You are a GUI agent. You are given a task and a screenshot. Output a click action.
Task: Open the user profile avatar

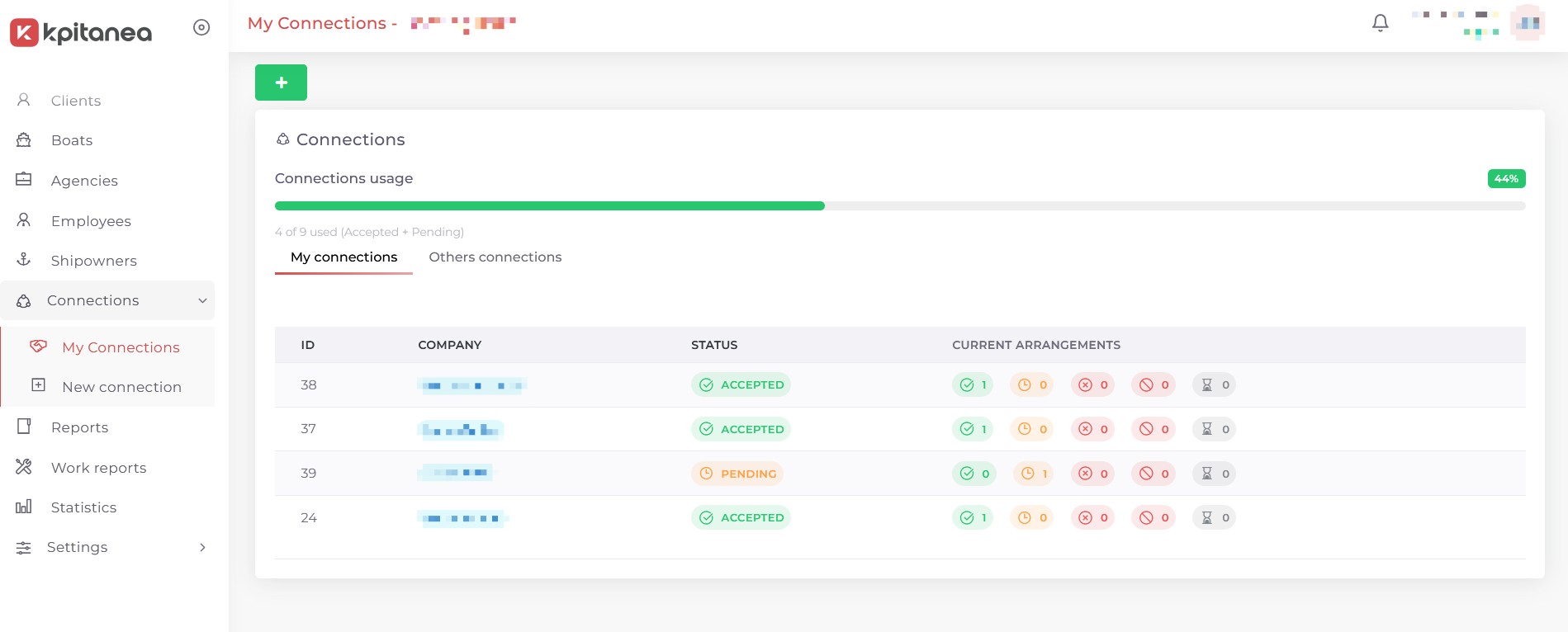(x=1528, y=23)
